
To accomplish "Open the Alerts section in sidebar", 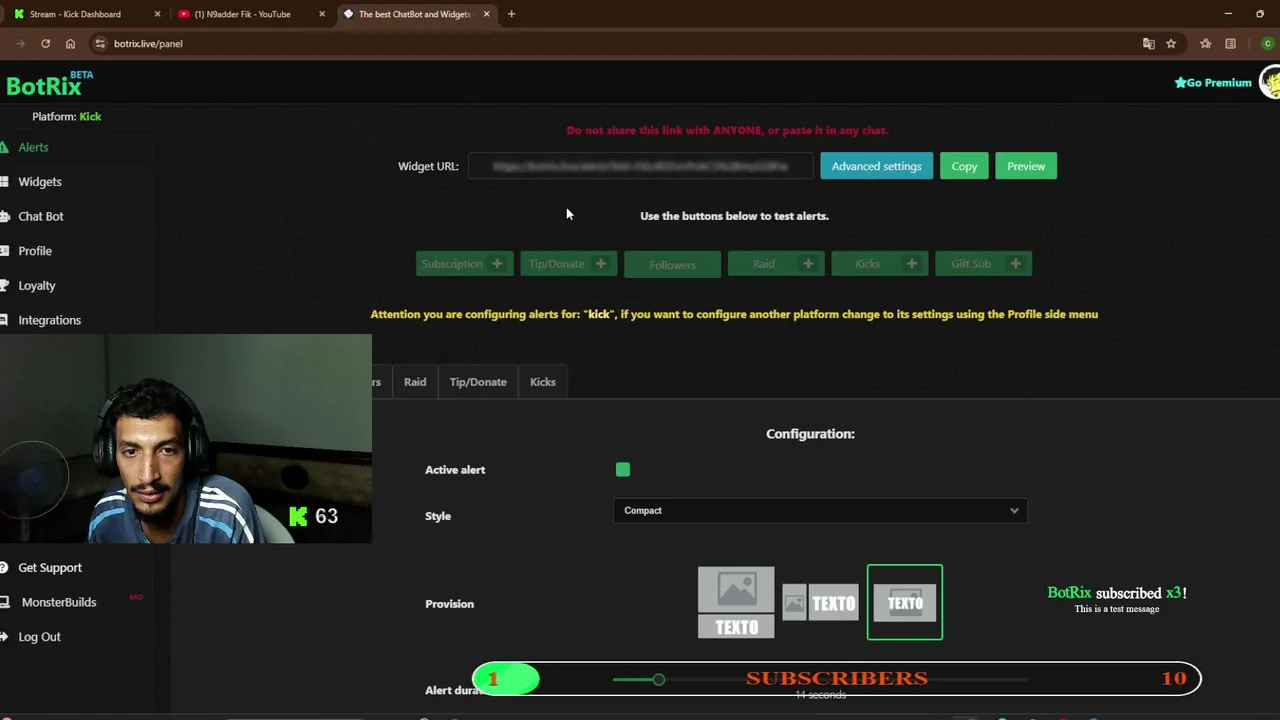I will [x=33, y=147].
